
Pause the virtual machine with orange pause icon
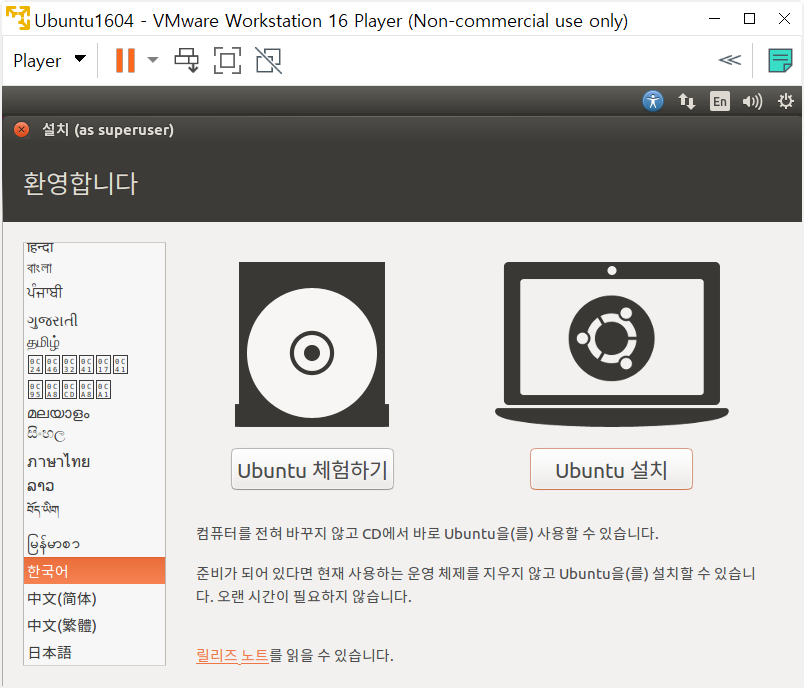click(x=125, y=60)
